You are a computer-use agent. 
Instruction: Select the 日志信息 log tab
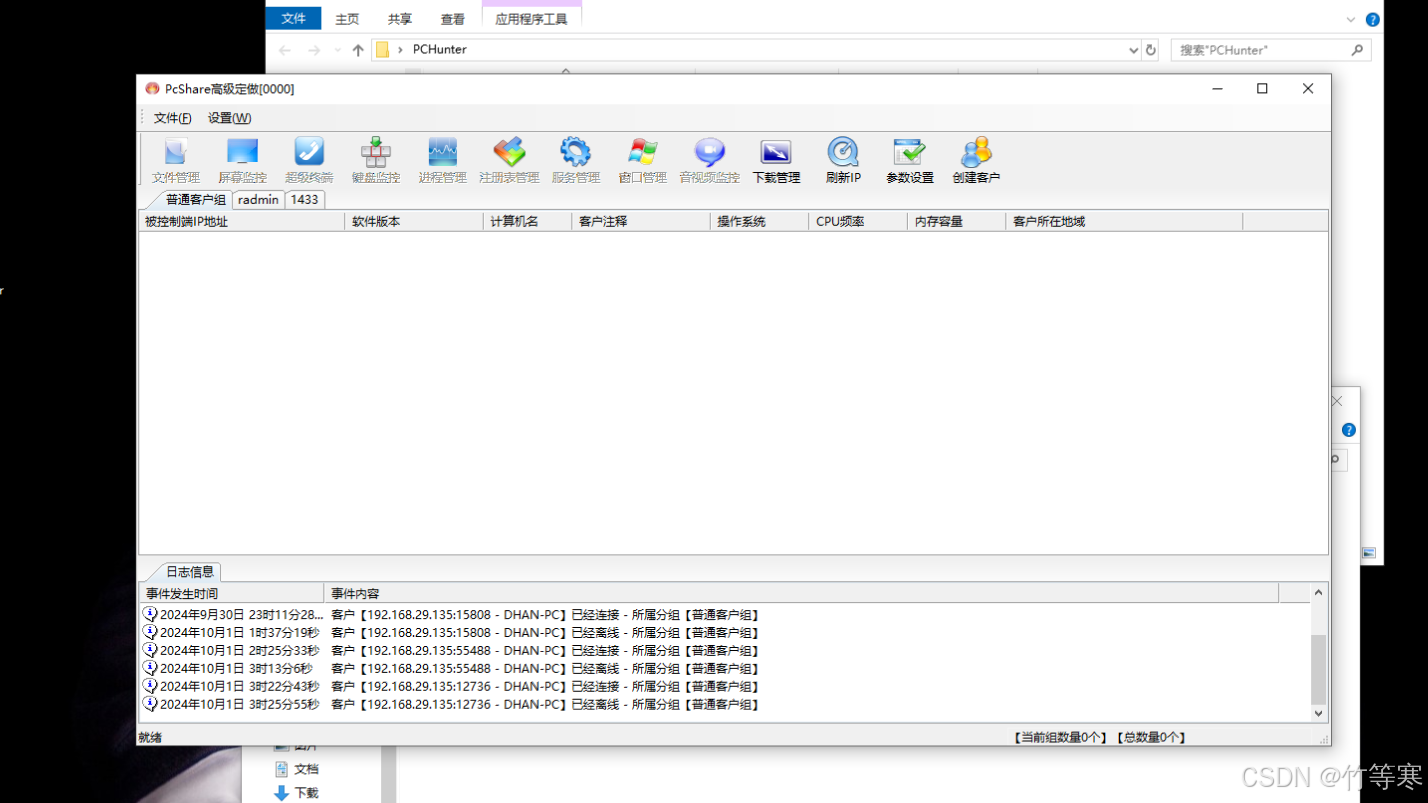(x=189, y=572)
